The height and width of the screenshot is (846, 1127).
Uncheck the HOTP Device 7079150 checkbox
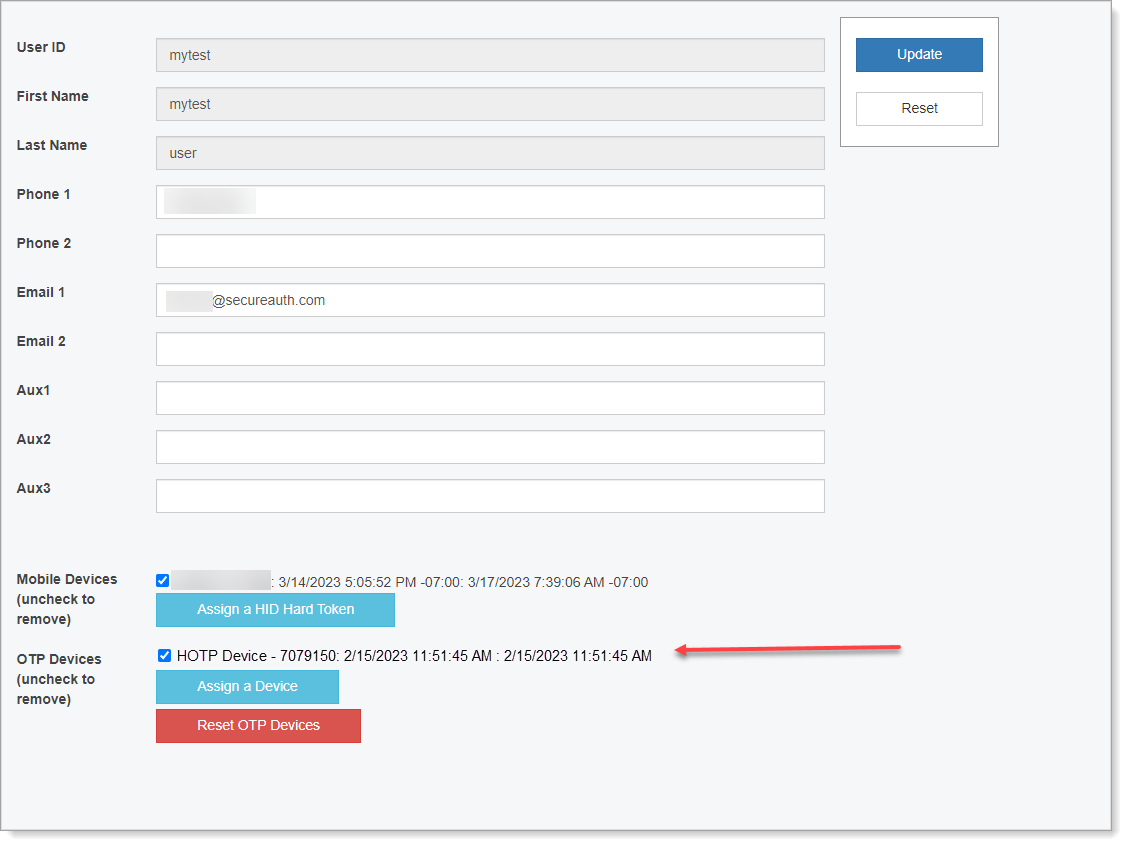pyautogui.click(x=164, y=656)
